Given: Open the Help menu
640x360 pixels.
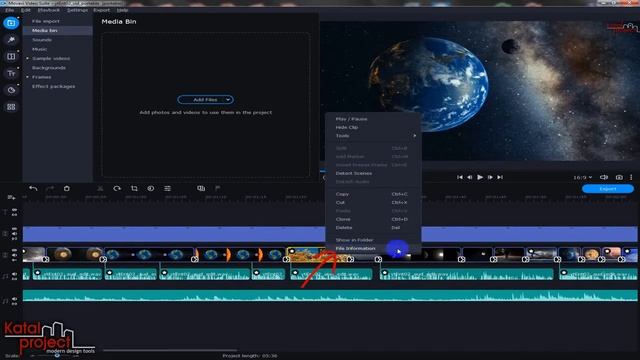Looking at the screenshot, I should [x=122, y=10].
